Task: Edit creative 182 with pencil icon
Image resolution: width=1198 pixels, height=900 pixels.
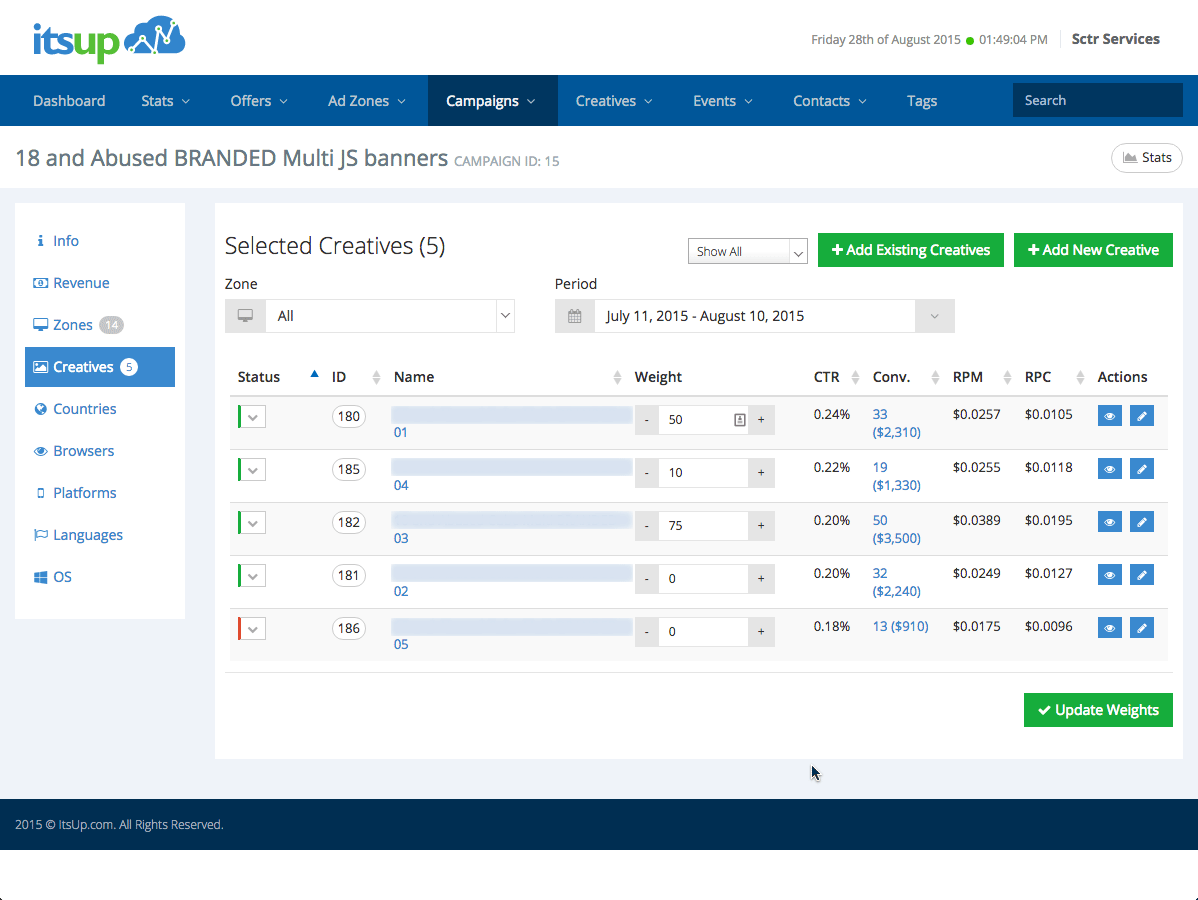Action: pos(1141,522)
